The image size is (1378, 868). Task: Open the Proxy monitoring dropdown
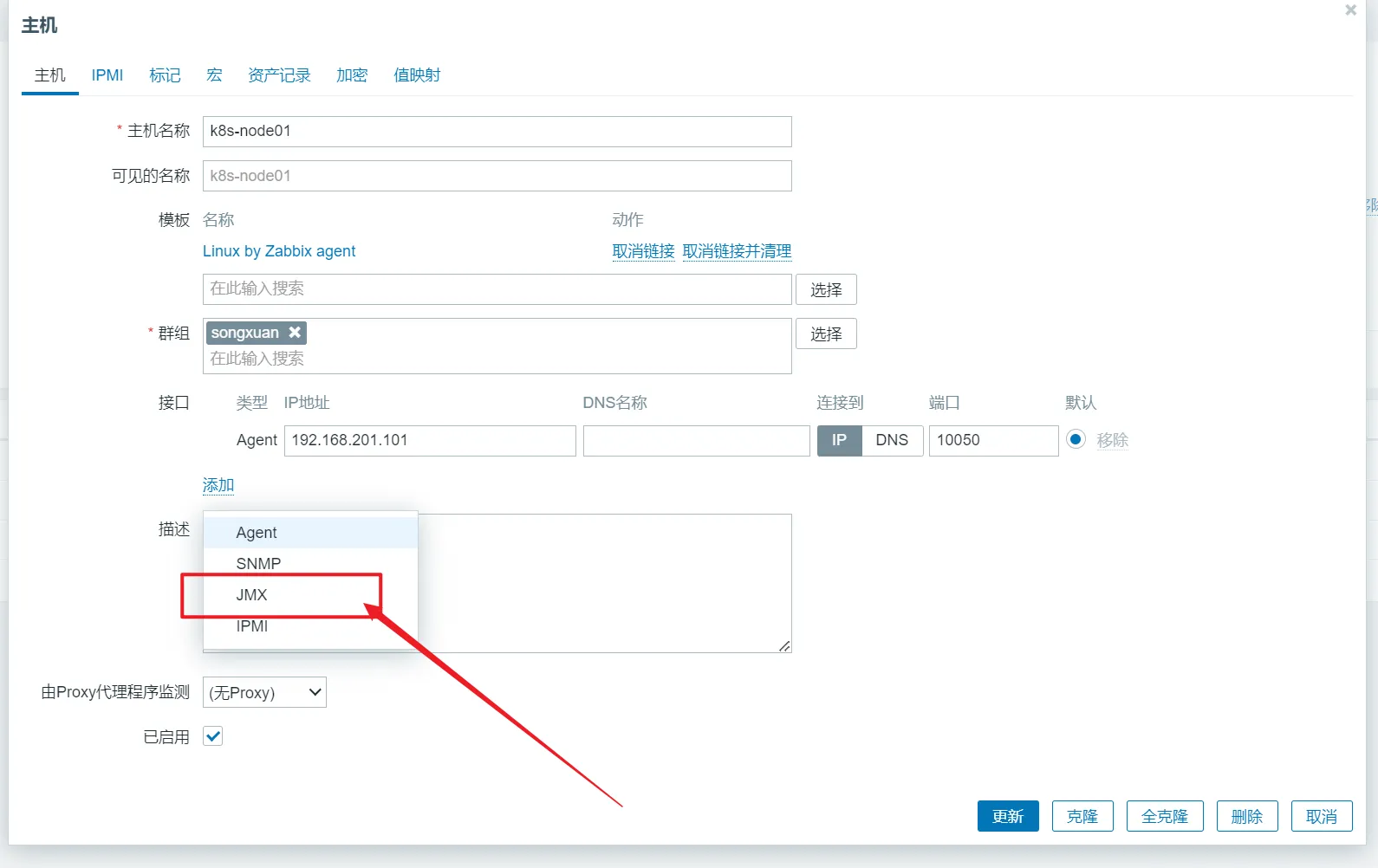[264, 692]
